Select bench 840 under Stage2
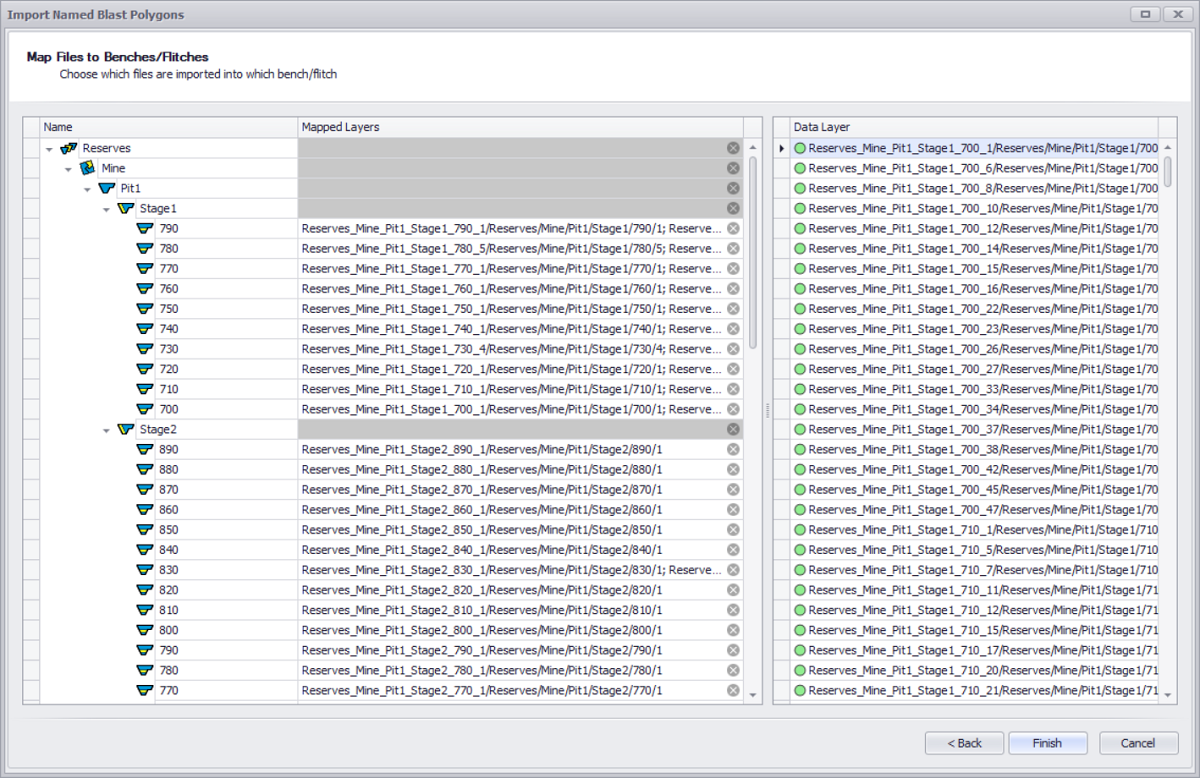Viewport: 1200px width, 778px height. (169, 549)
